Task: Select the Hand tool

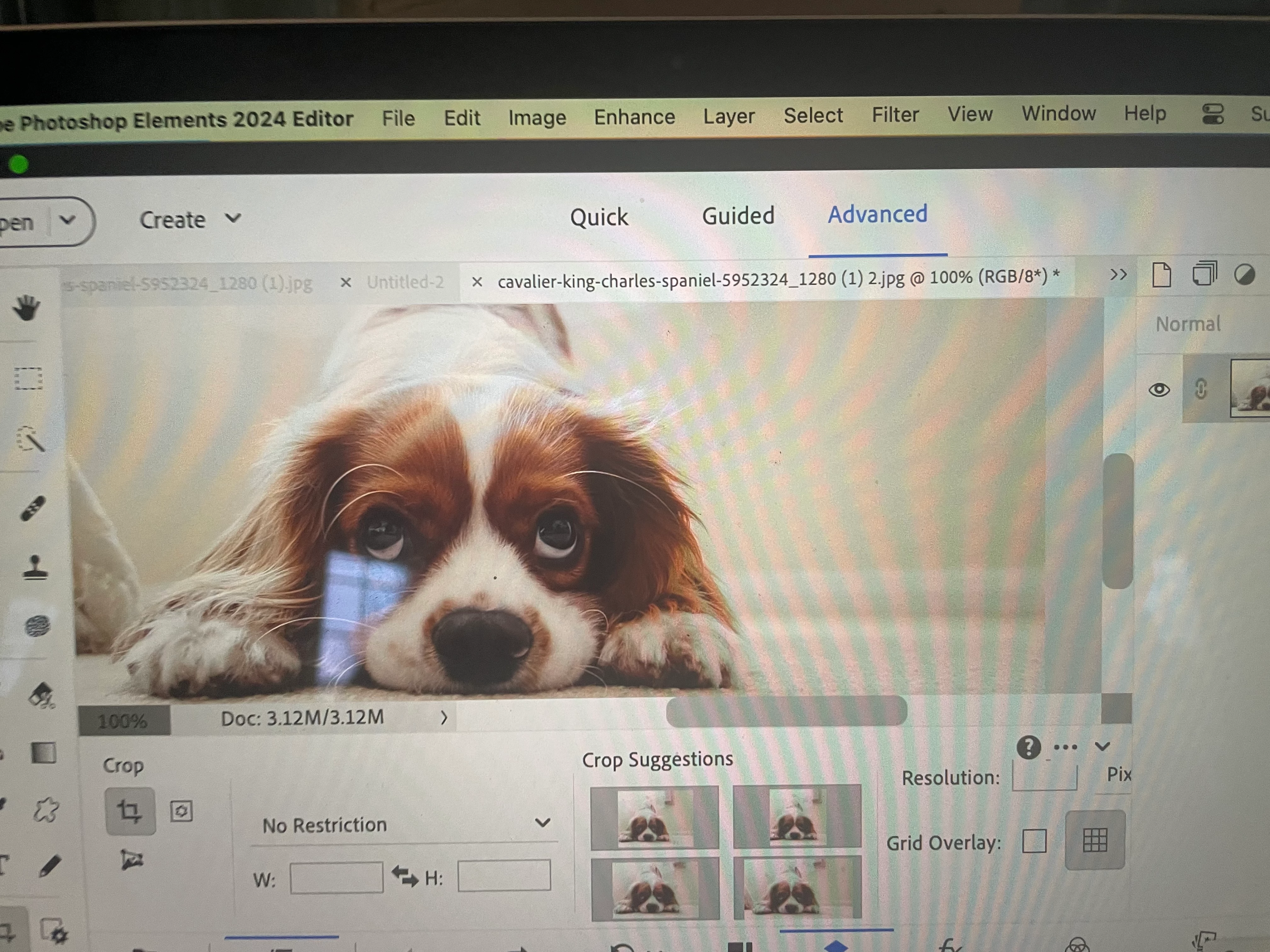Action: [26, 308]
